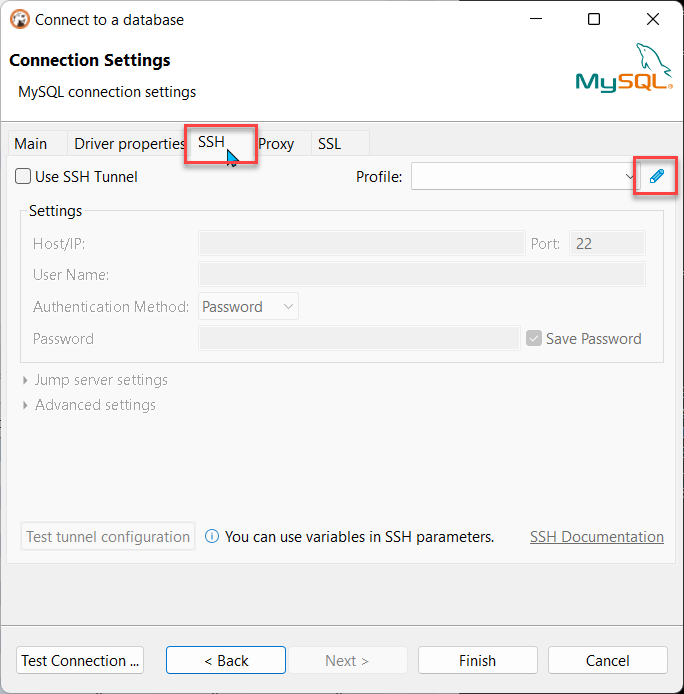Click the Finish button
The width and height of the screenshot is (684, 694).
tap(477, 660)
